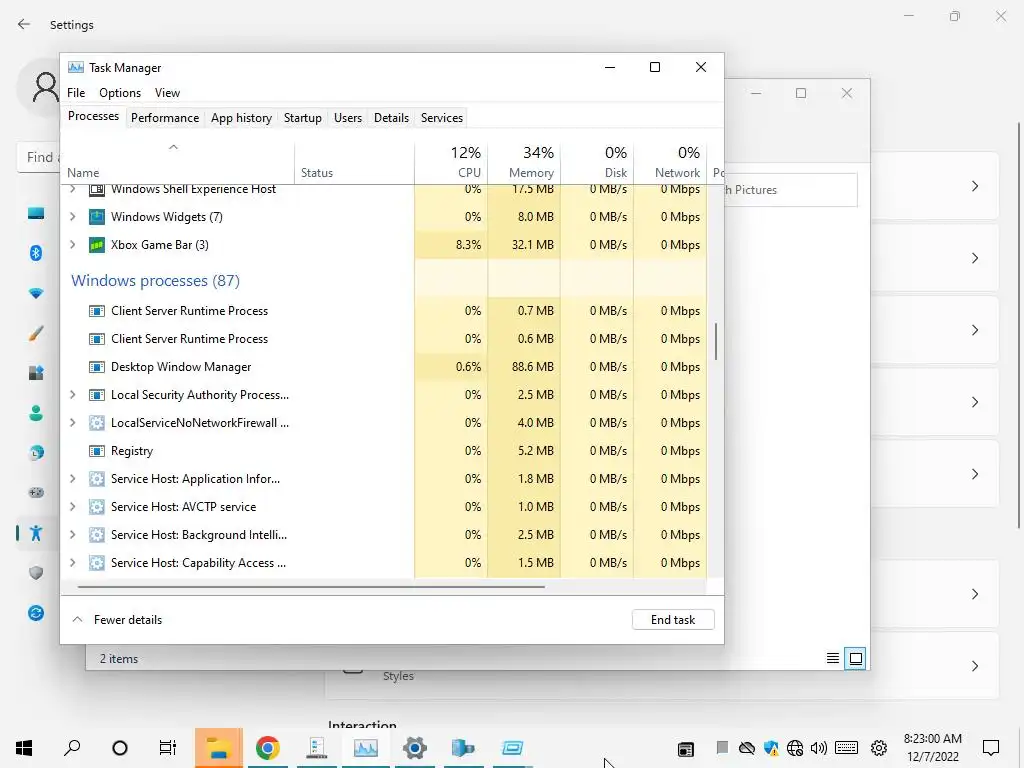Open Bluetooth & devices icon in Settings sidebar
This screenshot has height=768, width=1024.
(36, 253)
